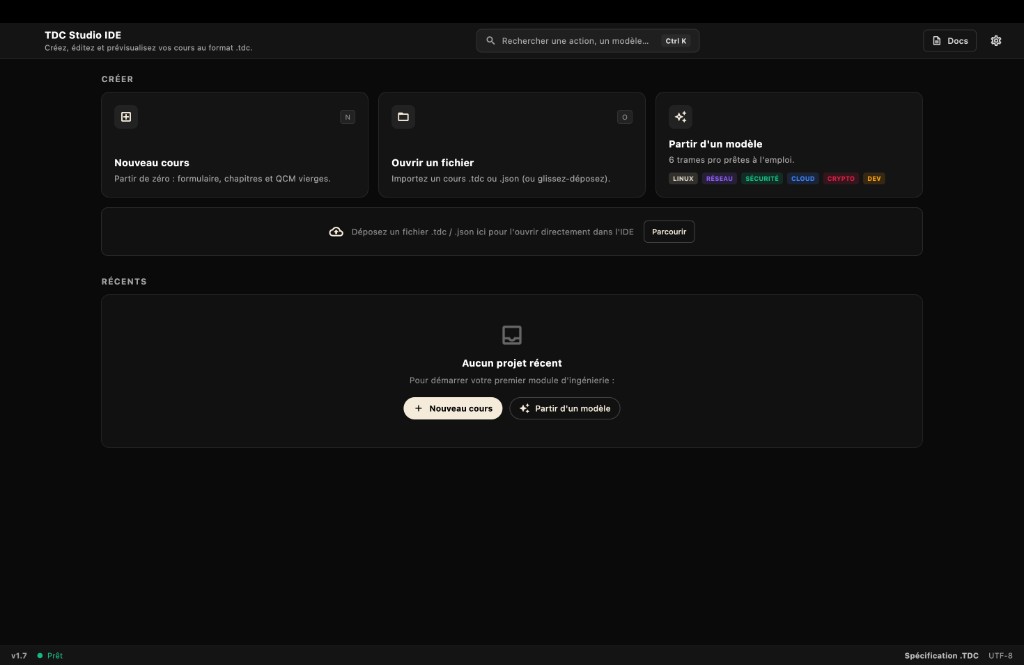1024x665 pixels.
Task: Click the Aucun projet récent heading
Action: (512, 363)
